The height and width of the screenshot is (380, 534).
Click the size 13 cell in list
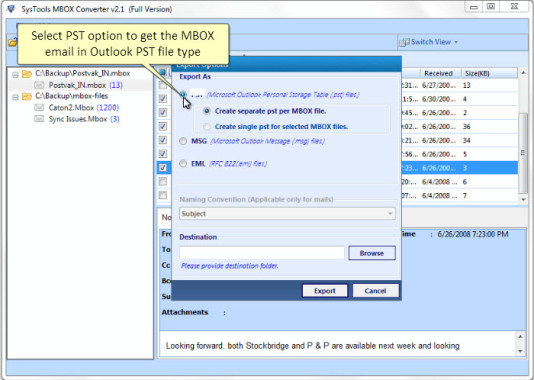467,85
